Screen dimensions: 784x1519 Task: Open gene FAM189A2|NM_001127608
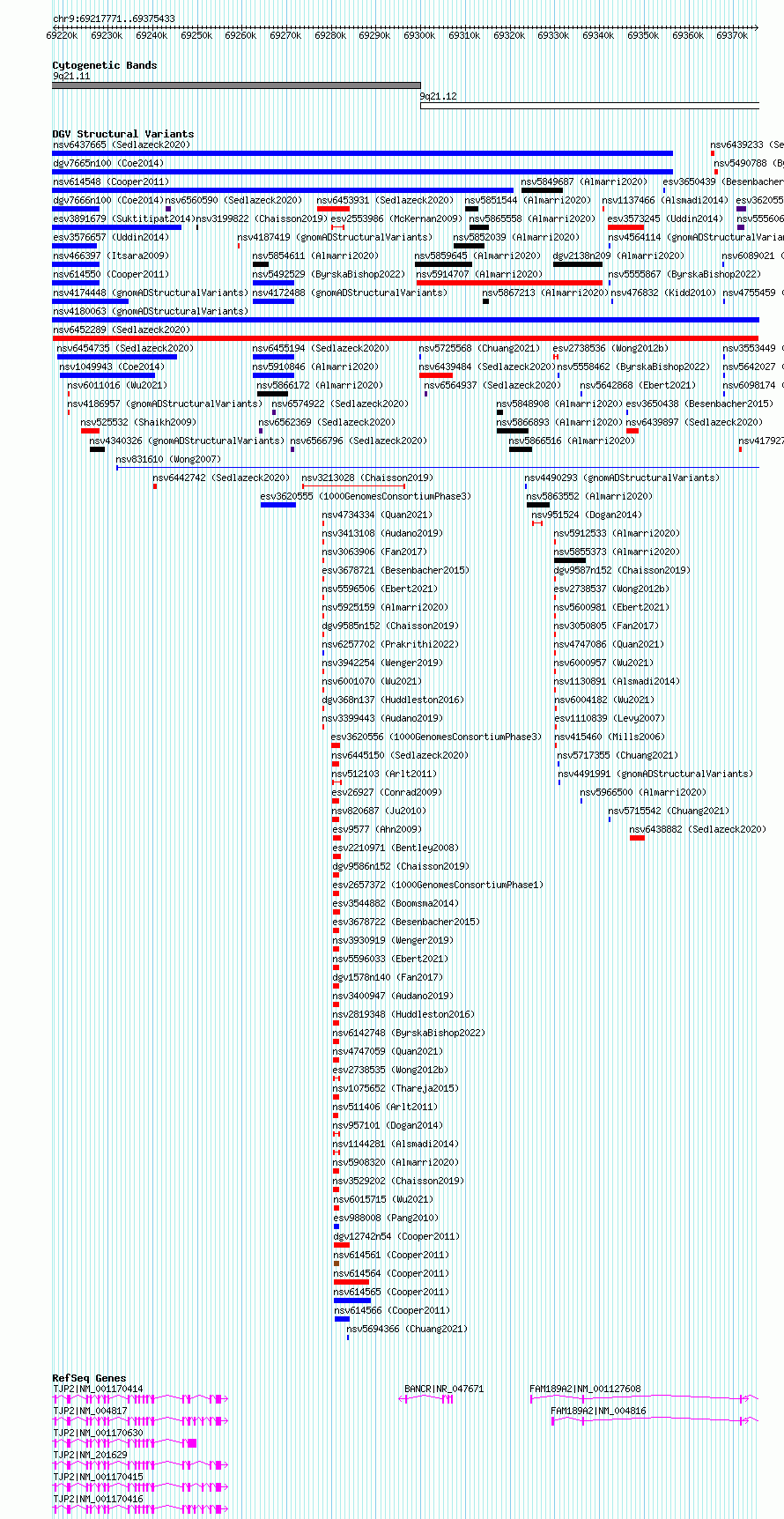pos(585,1389)
